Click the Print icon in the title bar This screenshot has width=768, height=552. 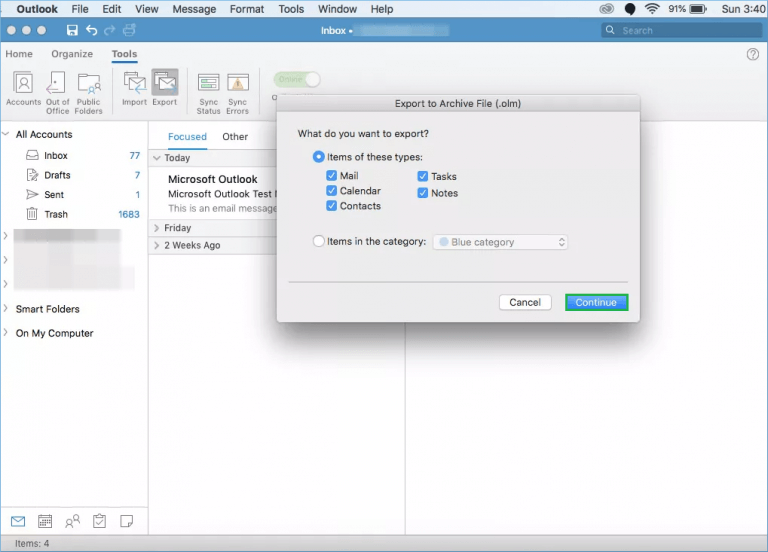[129, 30]
